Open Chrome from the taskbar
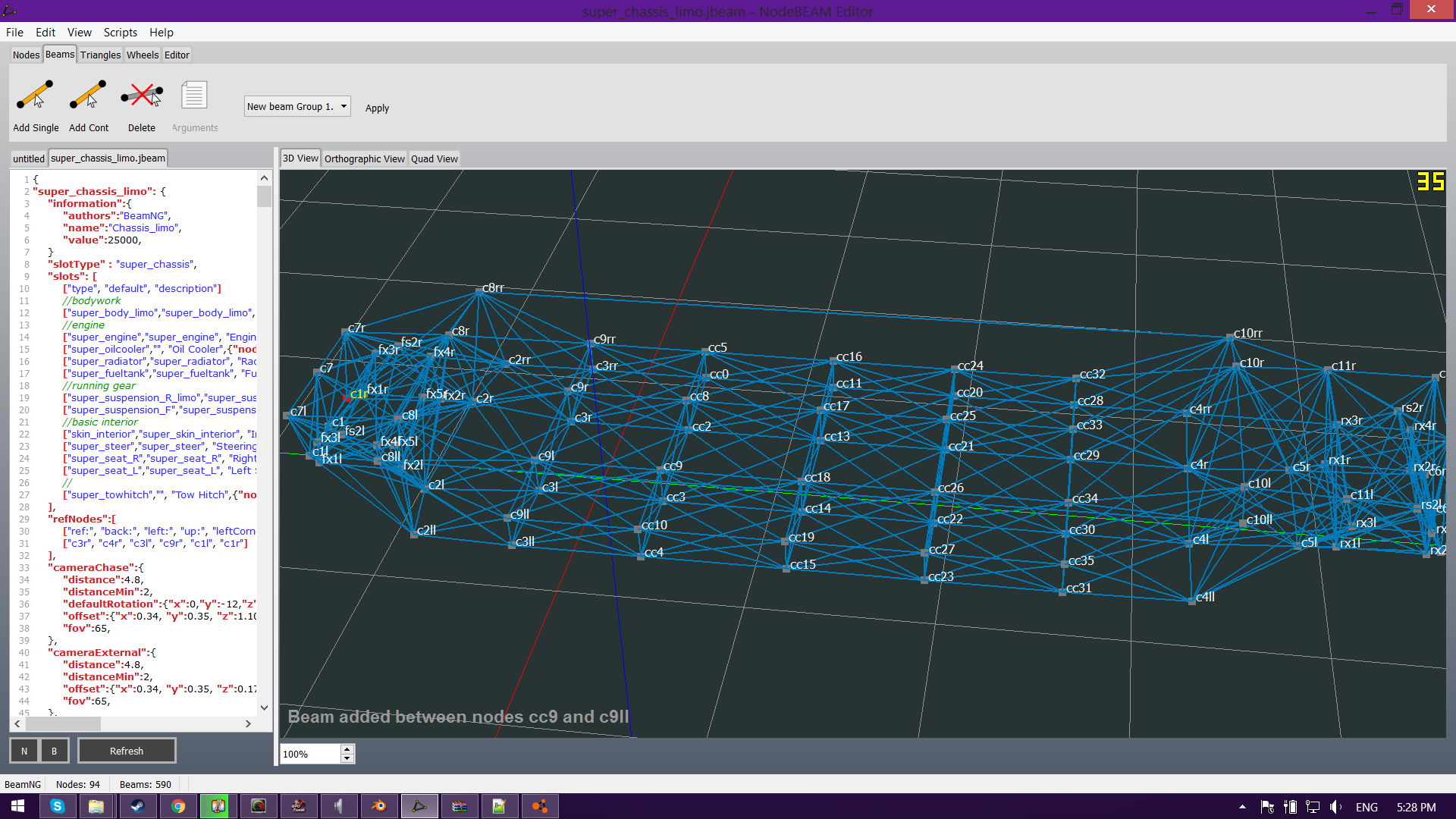The width and height of the screenshot is (1456, 819). (x=177, y=806)
